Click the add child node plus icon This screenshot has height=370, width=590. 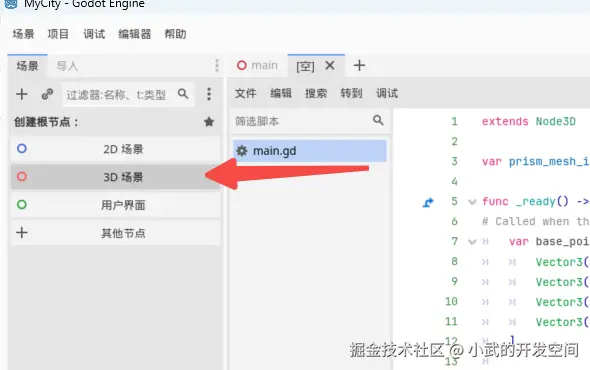22,94
